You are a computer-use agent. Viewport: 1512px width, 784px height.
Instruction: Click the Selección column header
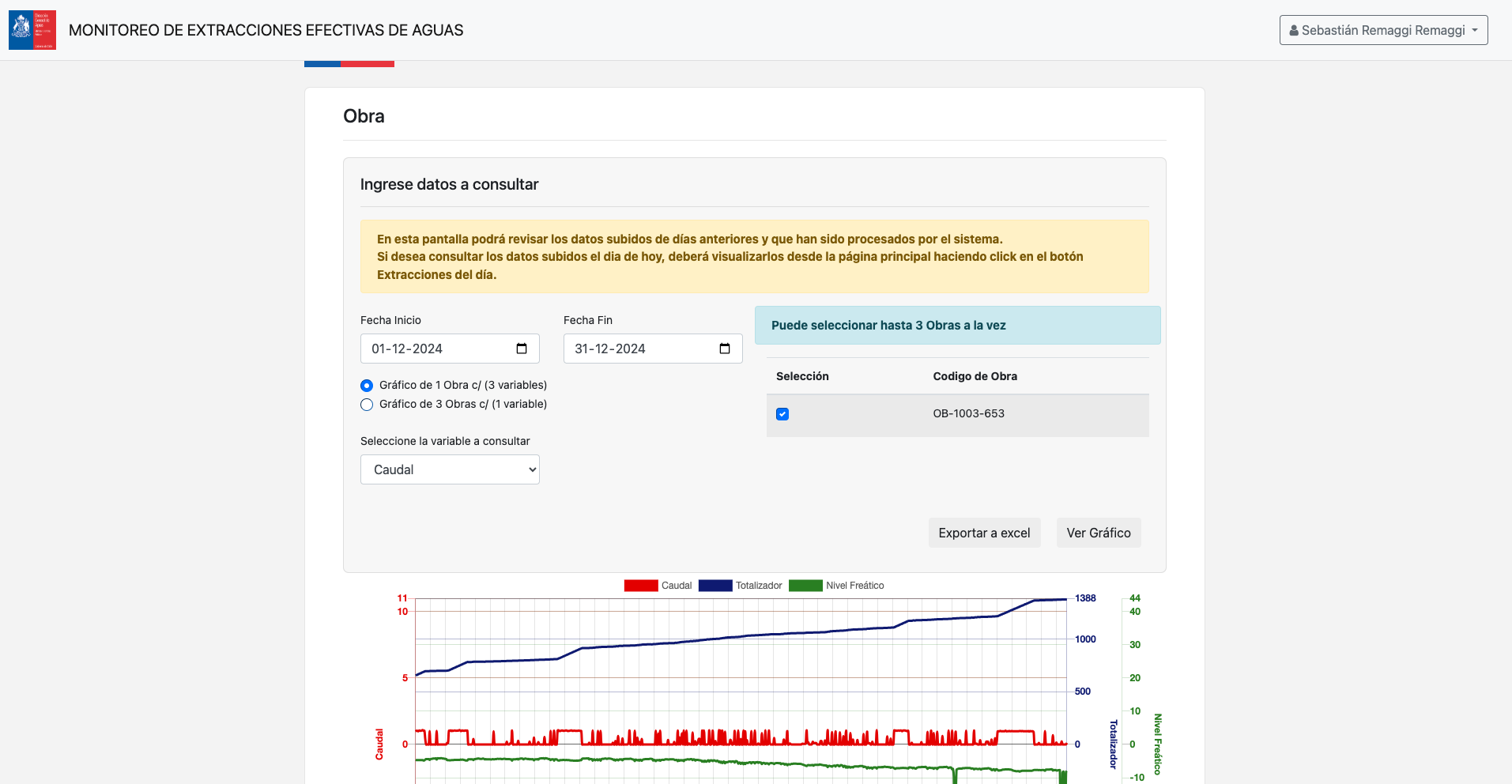(802, 376)
